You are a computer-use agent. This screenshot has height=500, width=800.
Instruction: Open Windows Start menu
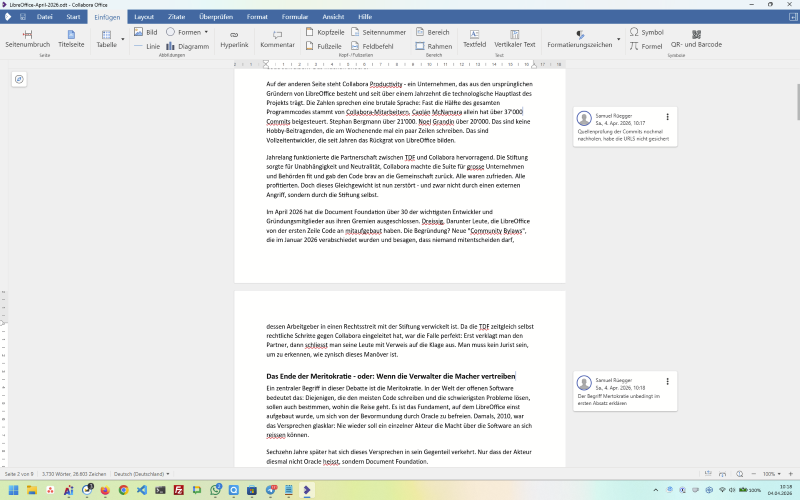[x=14, y=490]
